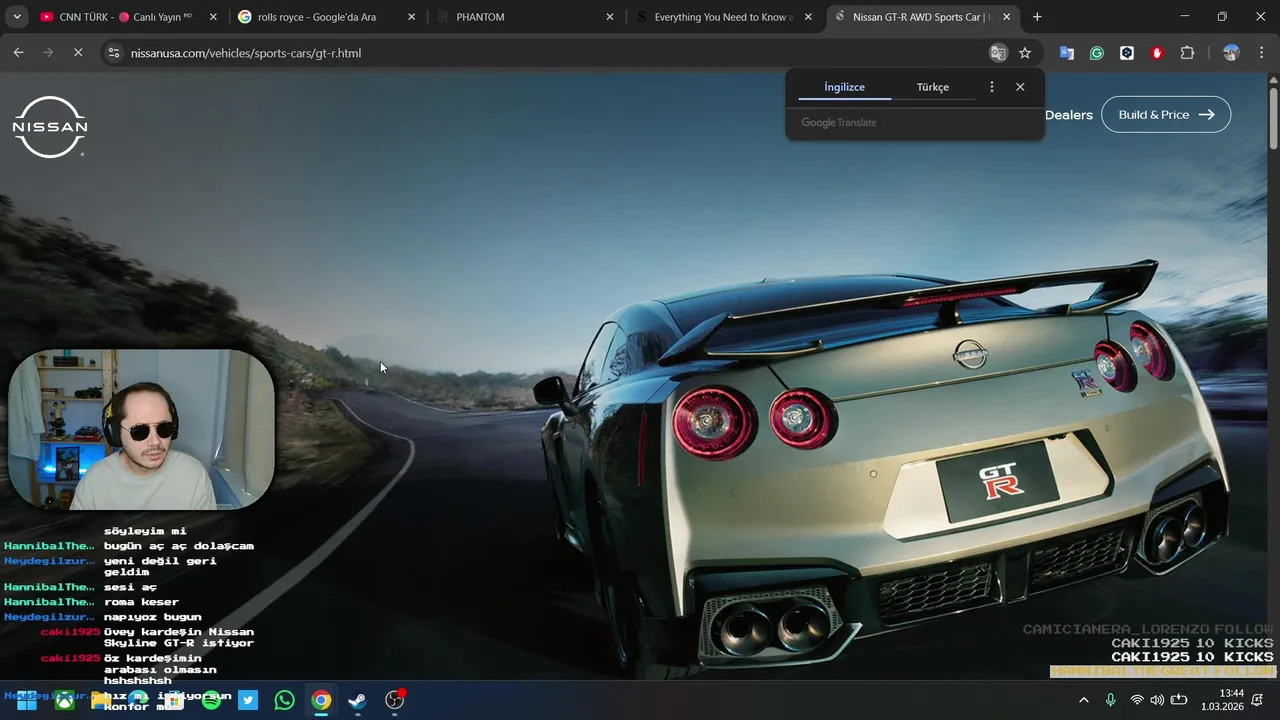This screenshot has height=720, width=1280.
Task: Close the CNN TÜRK tab
Action: 212,17
